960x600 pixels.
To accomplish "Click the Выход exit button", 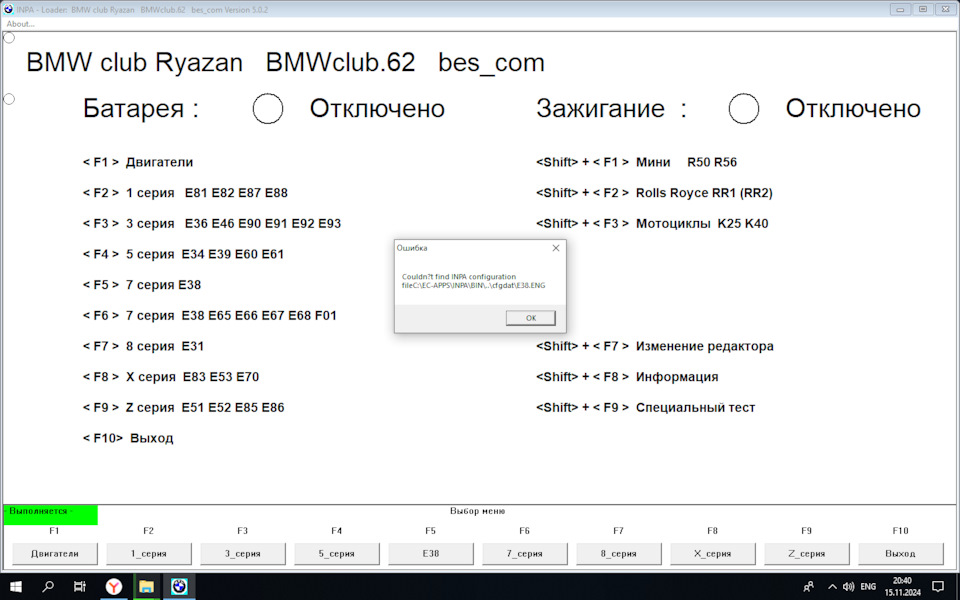I will pos(901,553).
